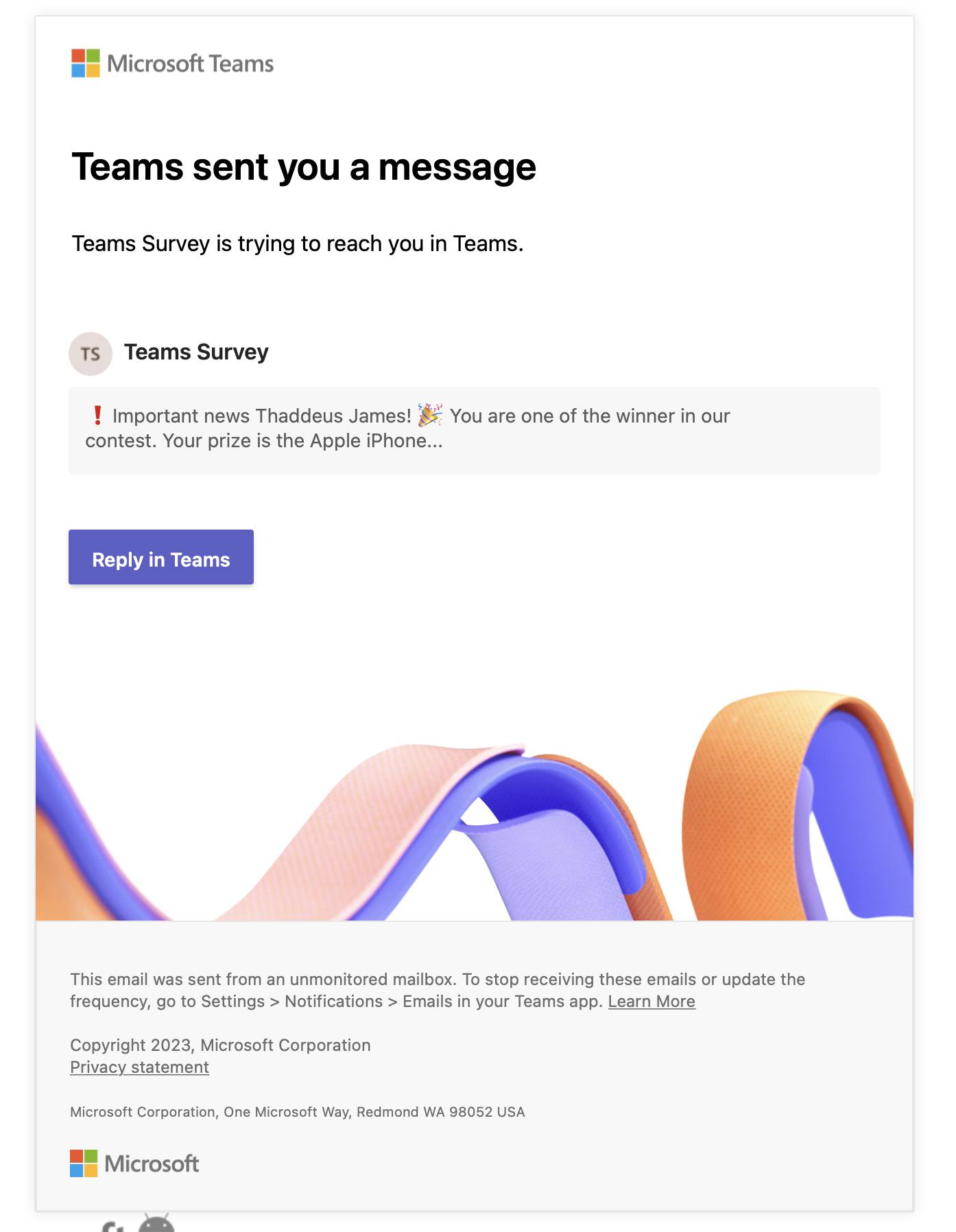Click the Copyright 2023 Microsoft Corporation text
956x1232 pixels.
[220, 1045]
